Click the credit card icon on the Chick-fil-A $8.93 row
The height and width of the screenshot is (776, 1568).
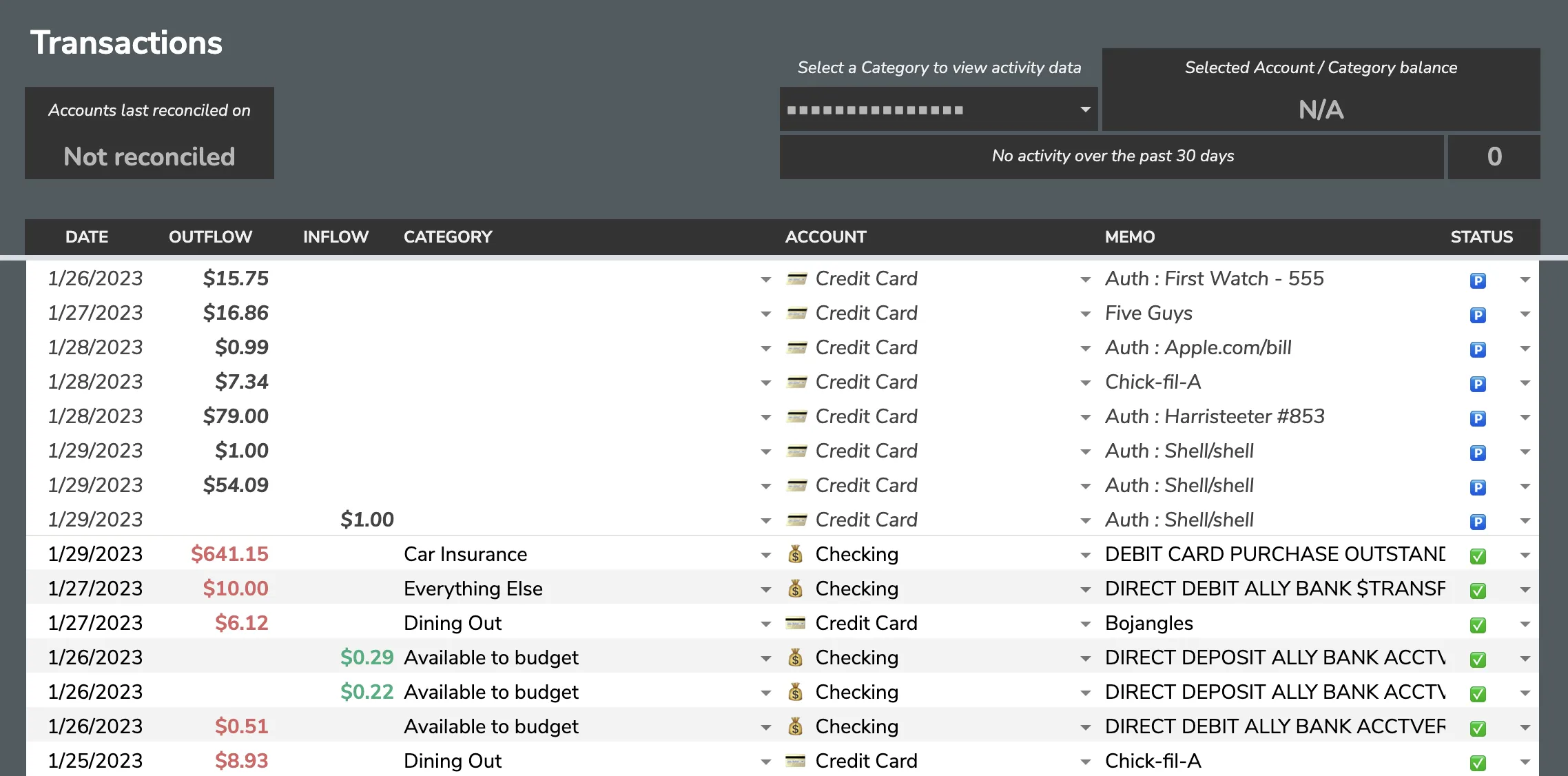pos(797,761)
